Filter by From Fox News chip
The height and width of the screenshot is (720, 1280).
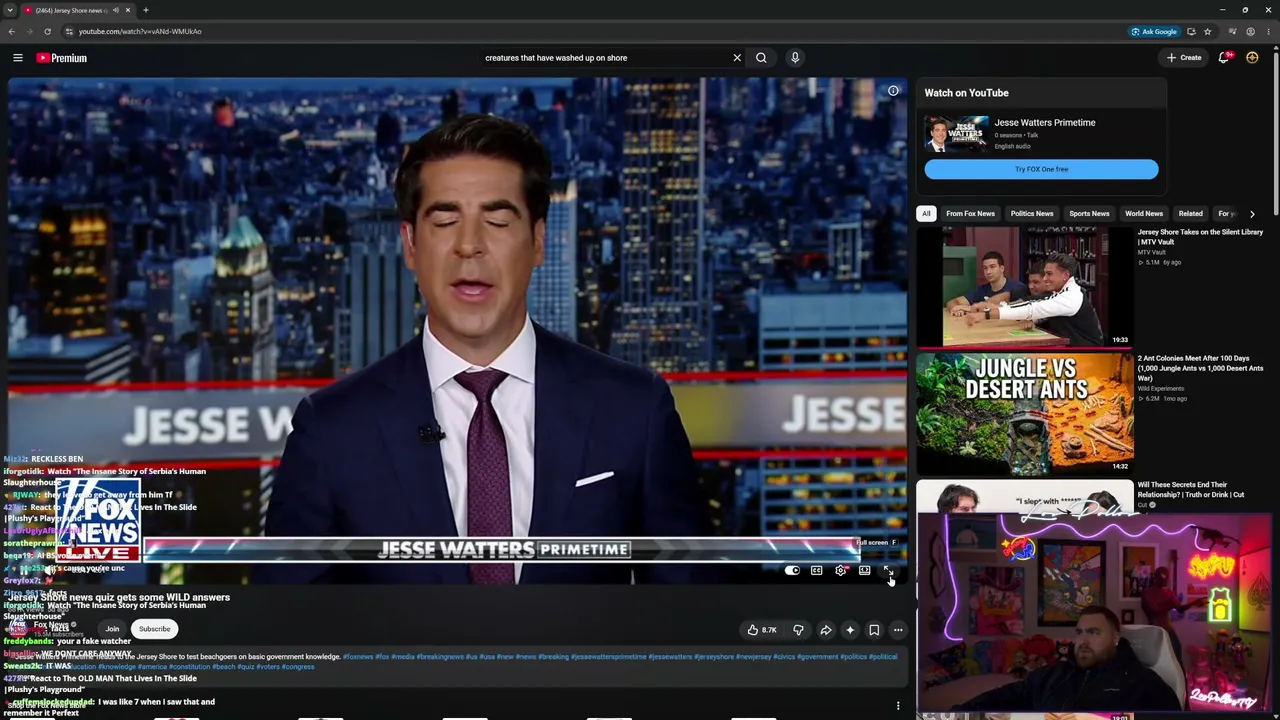[970, 214]
